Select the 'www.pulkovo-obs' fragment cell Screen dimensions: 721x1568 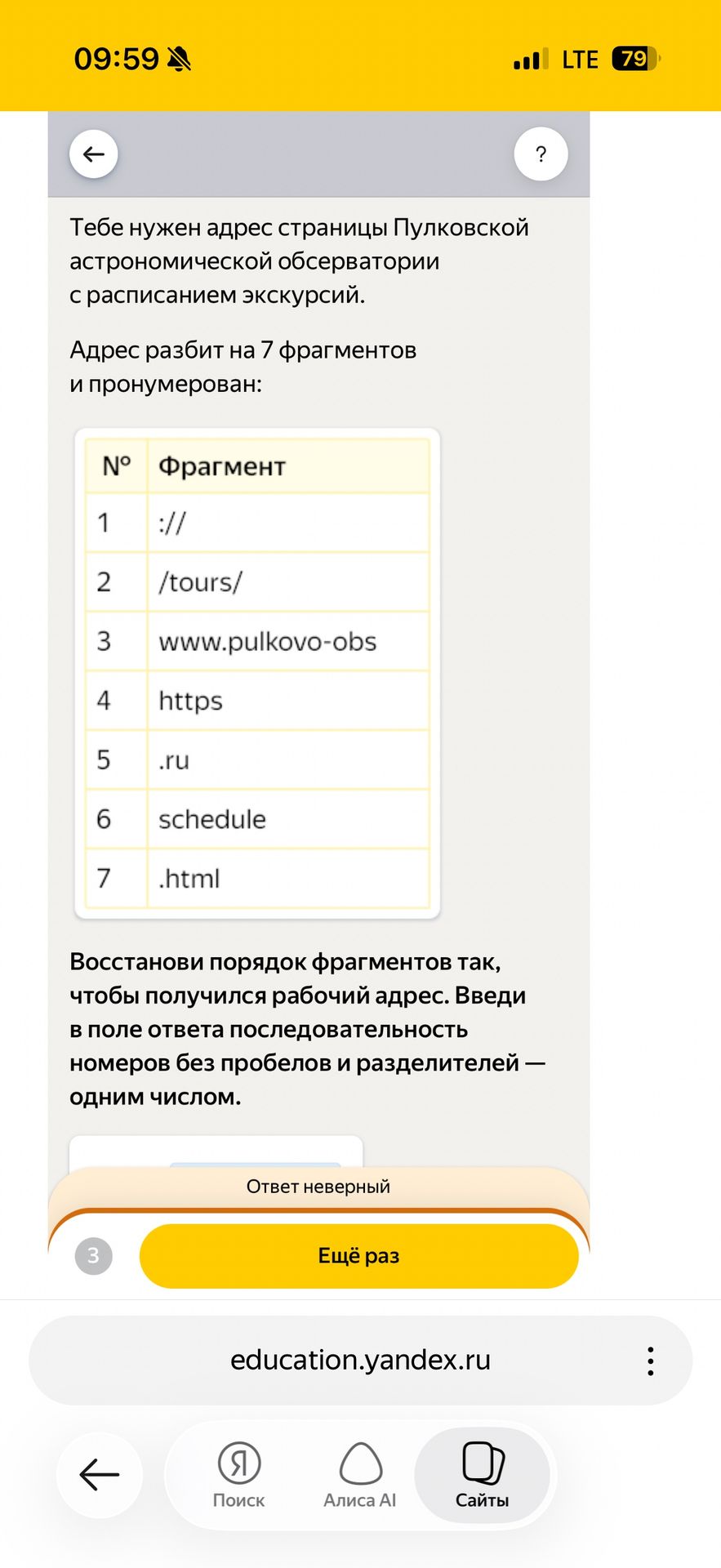[288, 641]
